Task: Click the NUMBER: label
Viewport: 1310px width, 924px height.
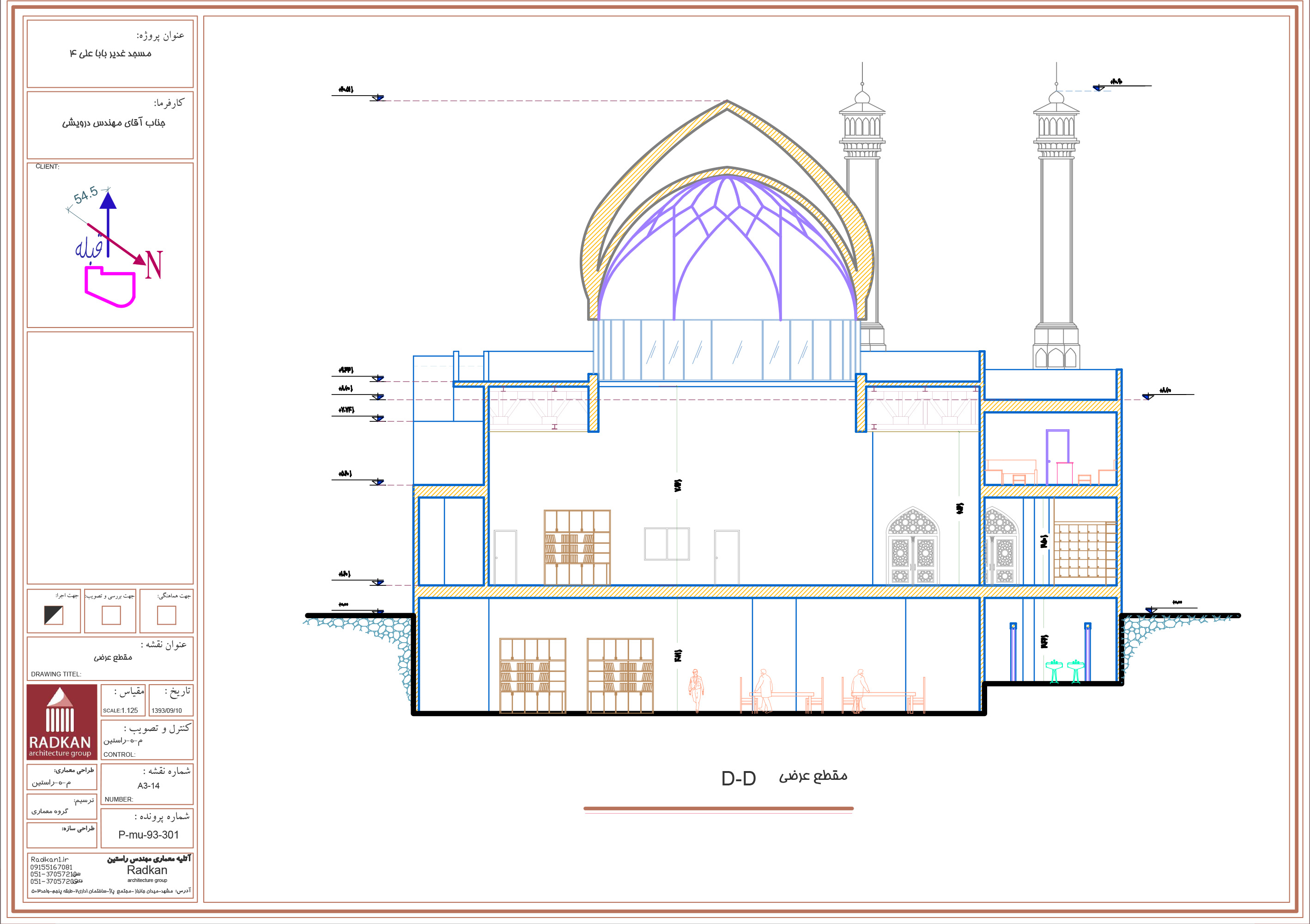Action: 119,800
